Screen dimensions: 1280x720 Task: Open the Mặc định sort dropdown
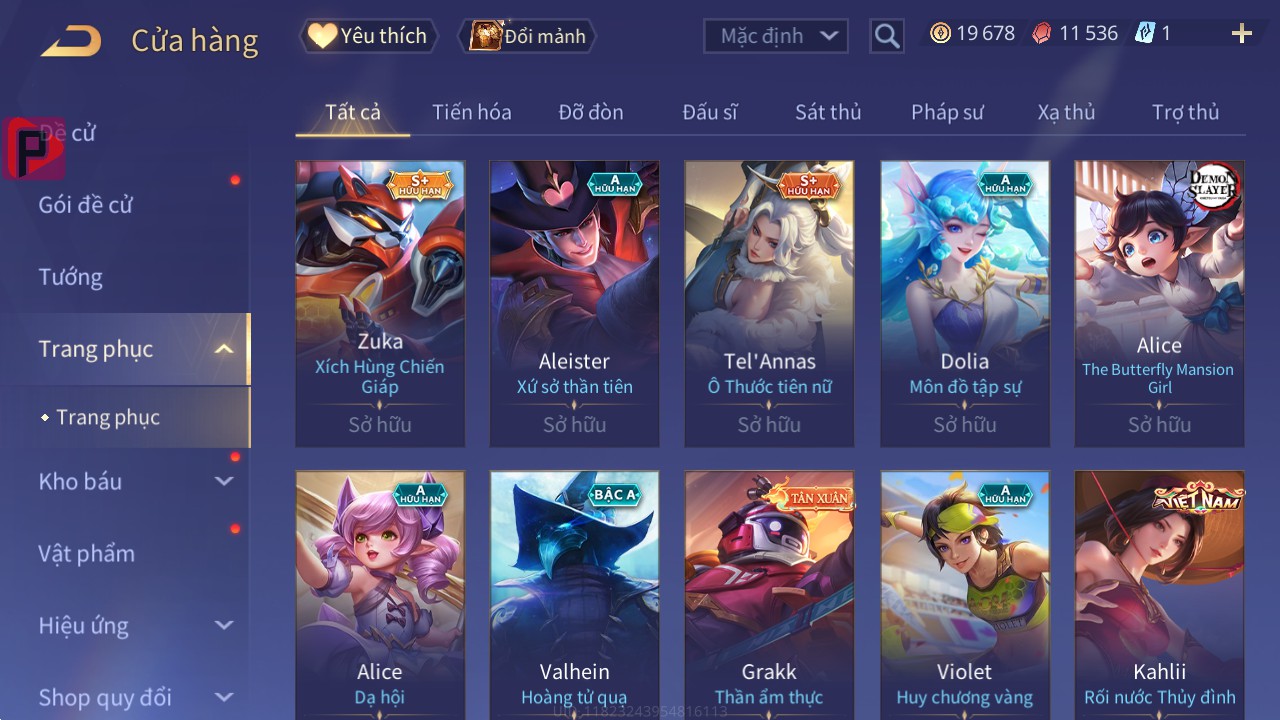[776, 36]
